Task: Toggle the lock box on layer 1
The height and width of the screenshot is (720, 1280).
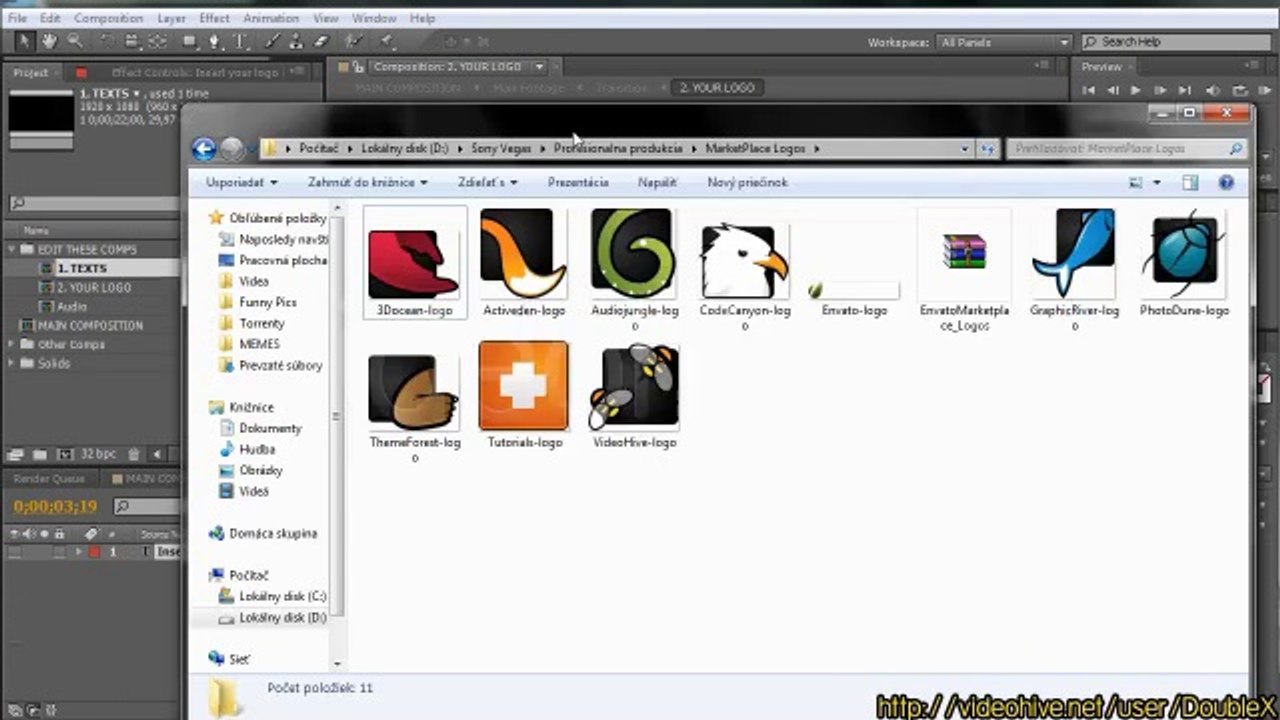Action: pos(59,552)
